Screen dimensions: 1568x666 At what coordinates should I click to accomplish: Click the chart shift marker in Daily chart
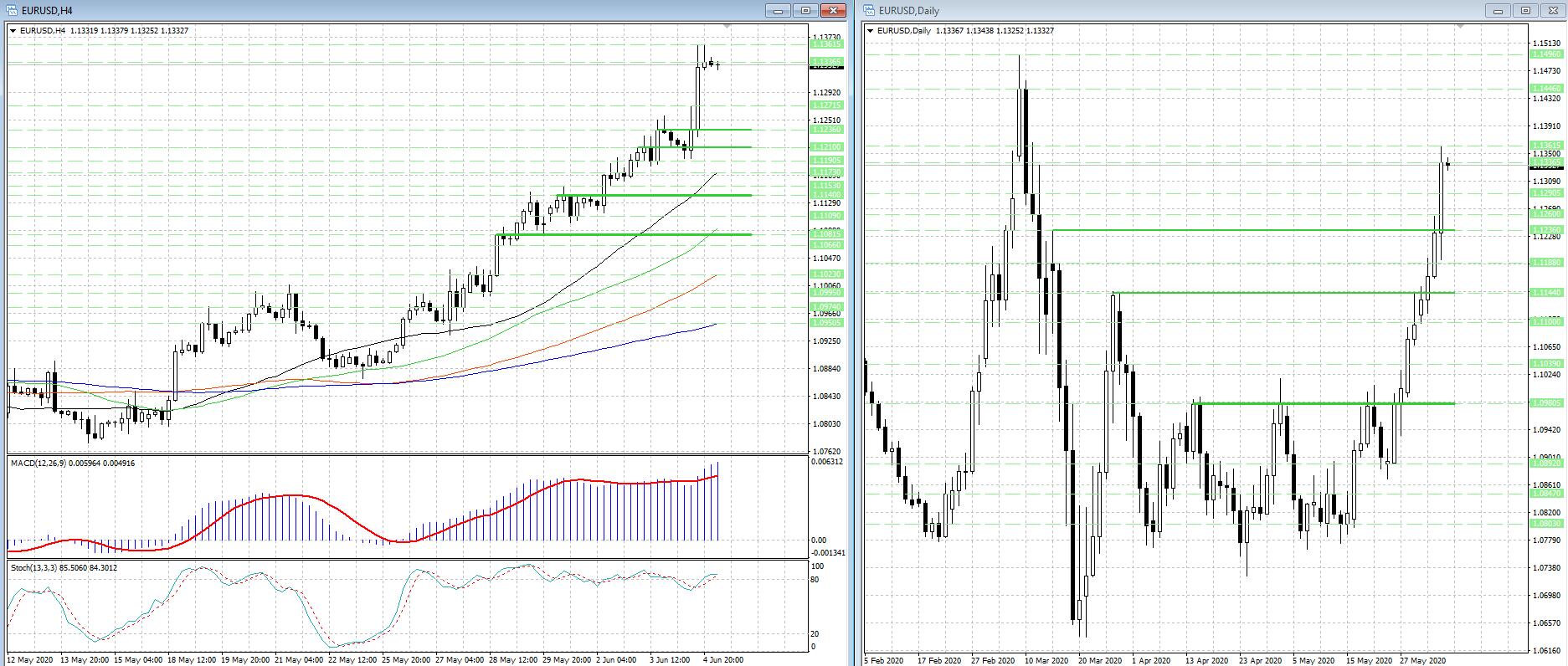1460,27
